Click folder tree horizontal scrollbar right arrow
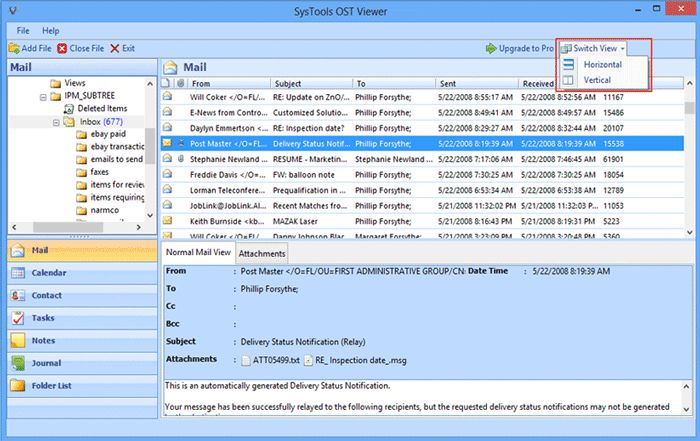 (x=139, y=227)
